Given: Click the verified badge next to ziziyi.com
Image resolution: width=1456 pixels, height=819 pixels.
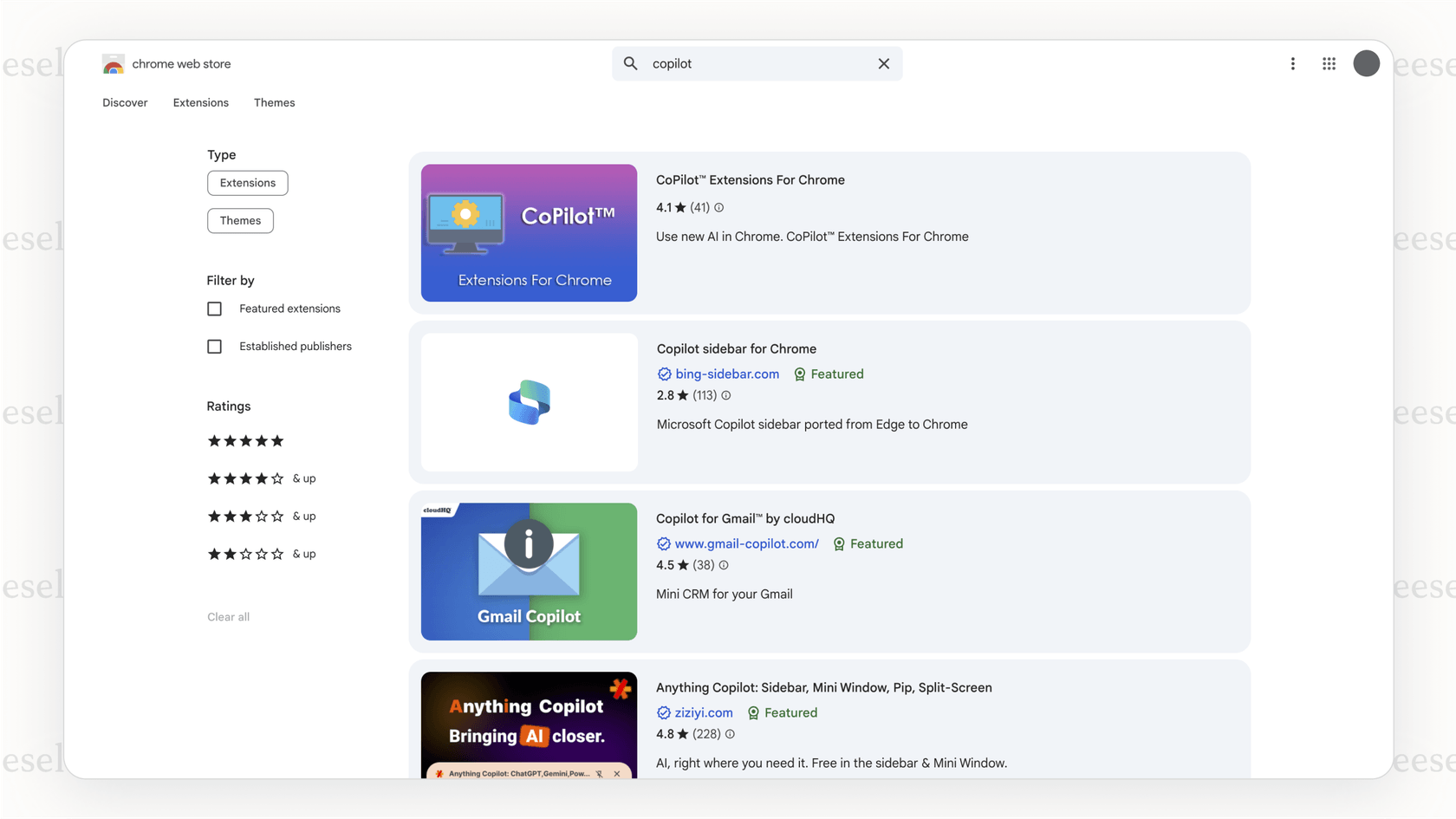Looking at the screenshot, I should tap(664, 712).
